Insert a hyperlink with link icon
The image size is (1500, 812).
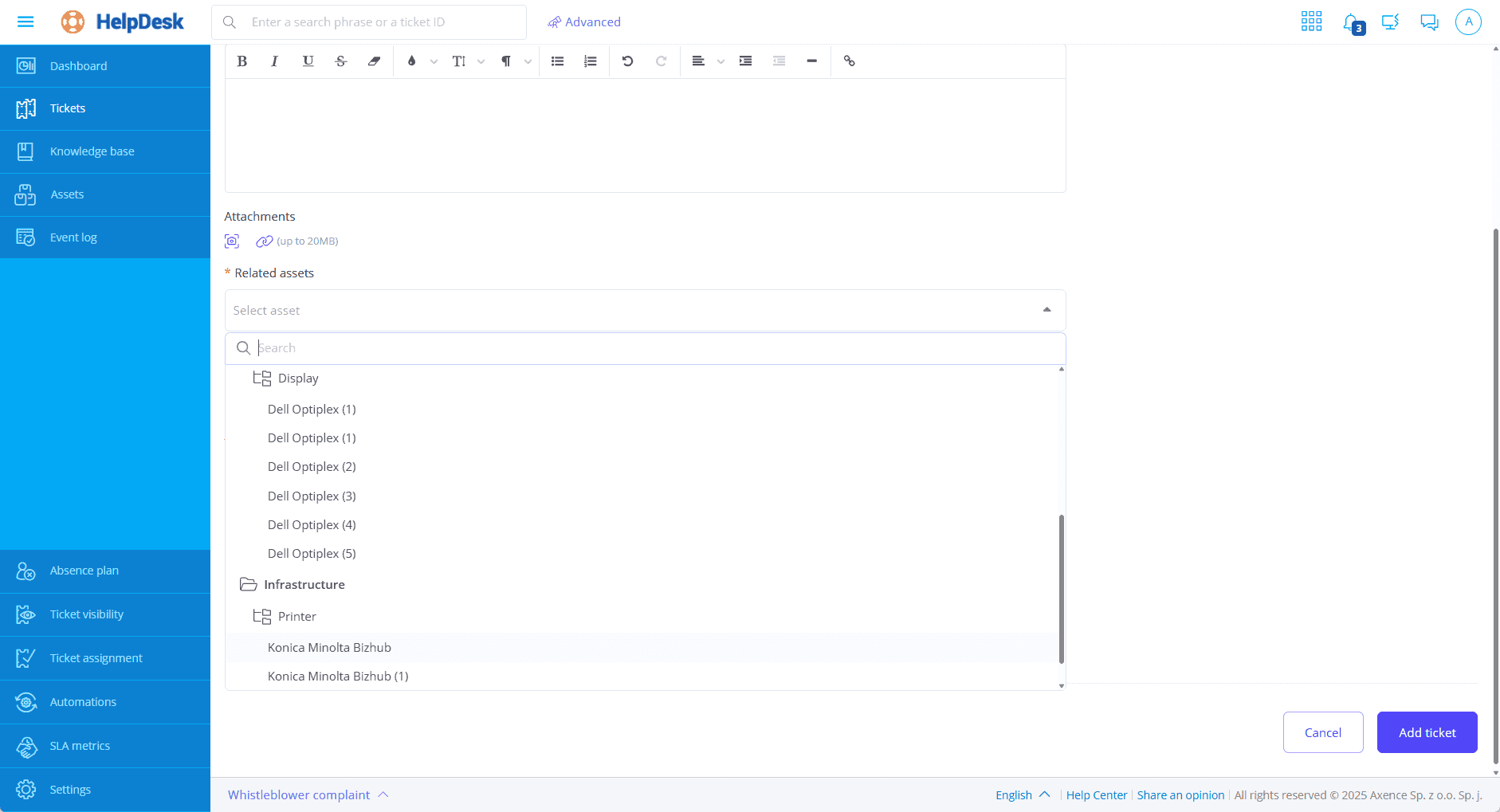pos(850,61)
